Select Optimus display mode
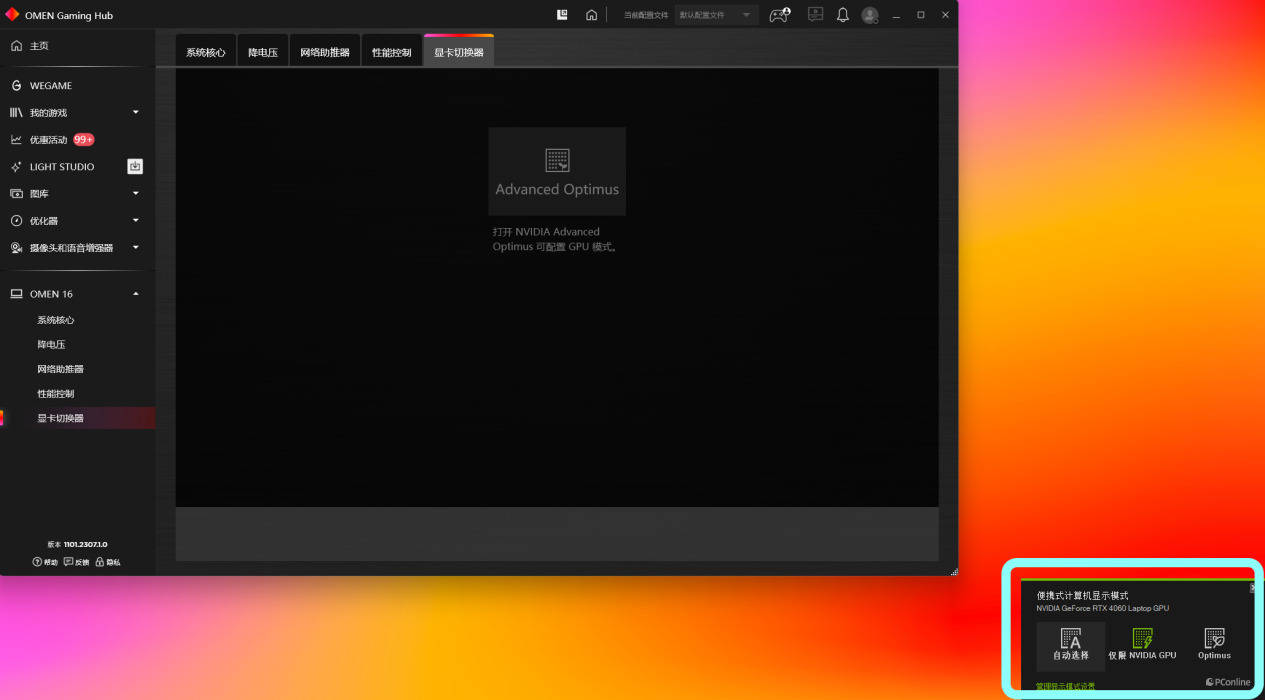The height and width of the screenshot is (700, 1265). point(1214,645)
